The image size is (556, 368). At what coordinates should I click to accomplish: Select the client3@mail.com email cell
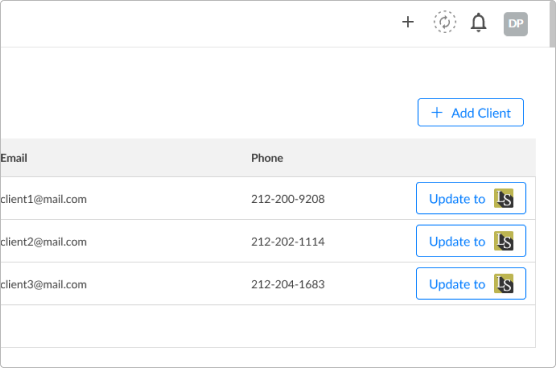(43, 284)
